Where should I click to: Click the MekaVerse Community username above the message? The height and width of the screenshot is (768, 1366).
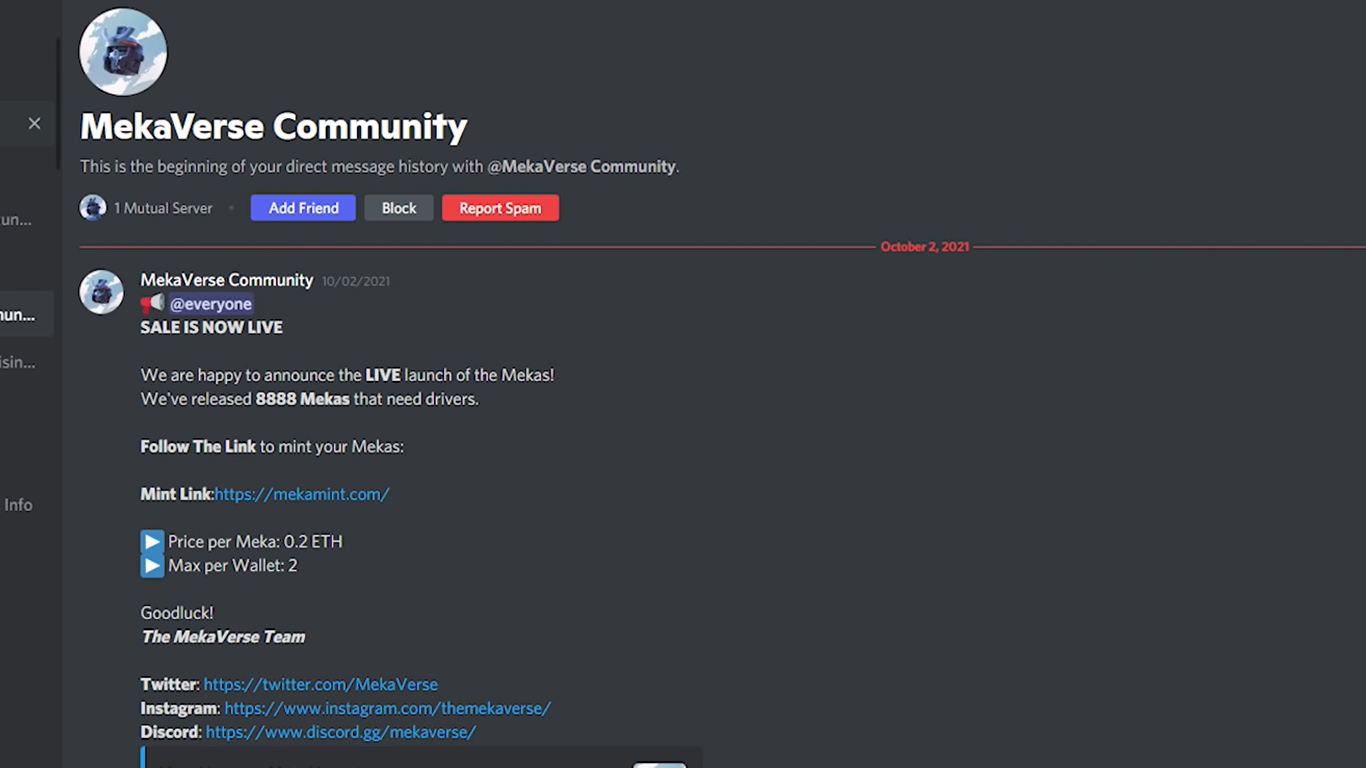[226, 280]
